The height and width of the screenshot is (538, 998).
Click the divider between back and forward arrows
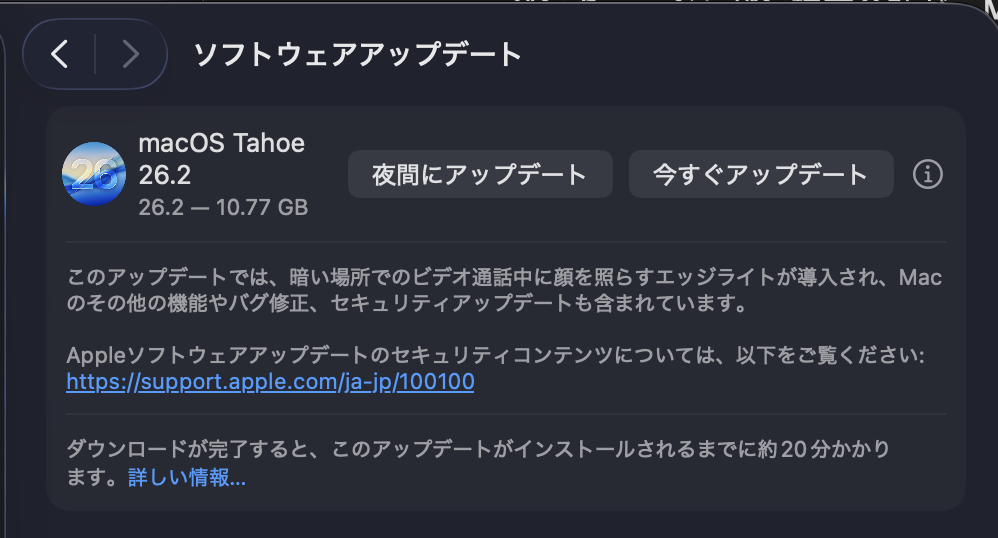[95, 54]
